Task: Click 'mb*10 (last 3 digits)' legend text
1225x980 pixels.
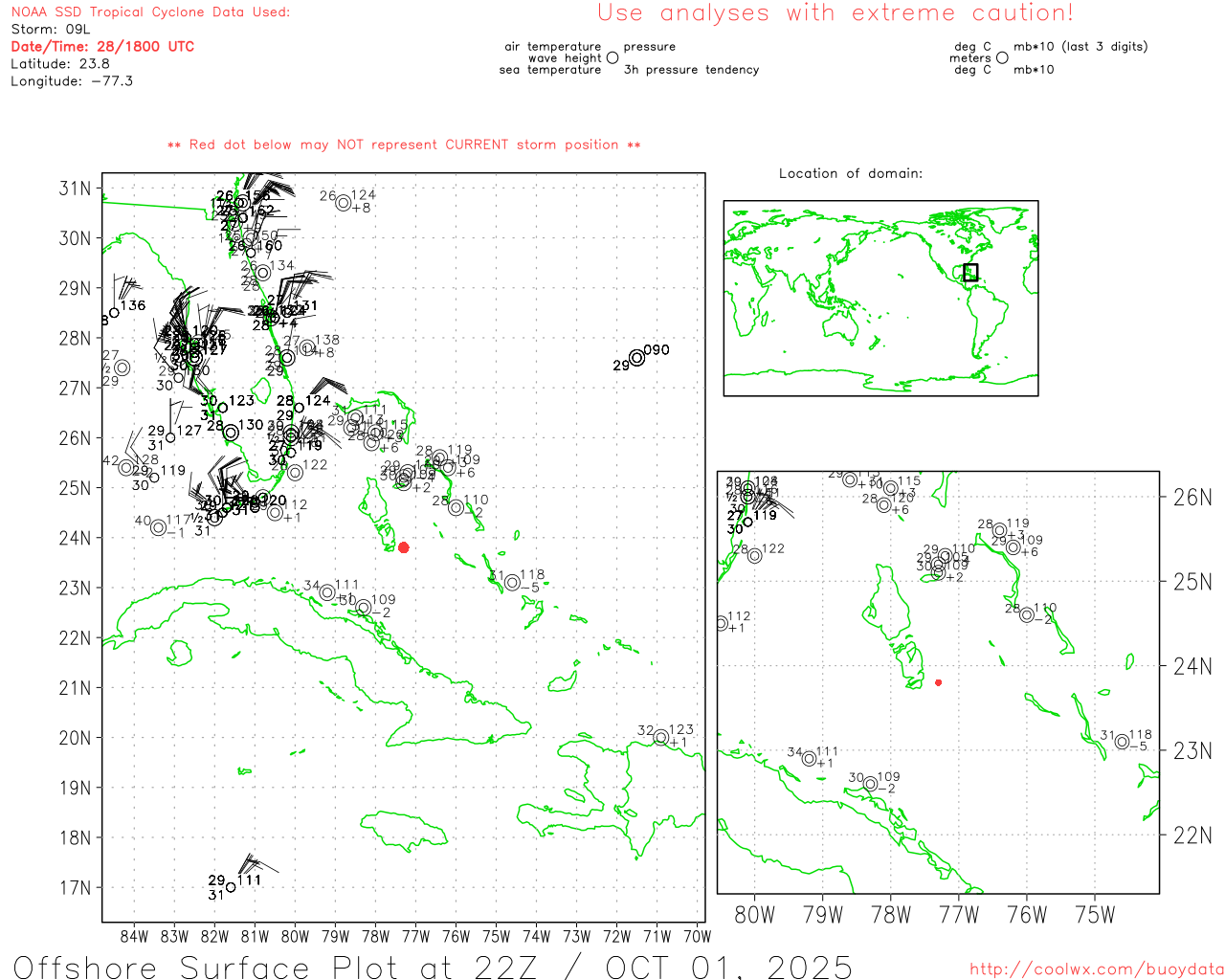Action: click(x=1080, y=47)
